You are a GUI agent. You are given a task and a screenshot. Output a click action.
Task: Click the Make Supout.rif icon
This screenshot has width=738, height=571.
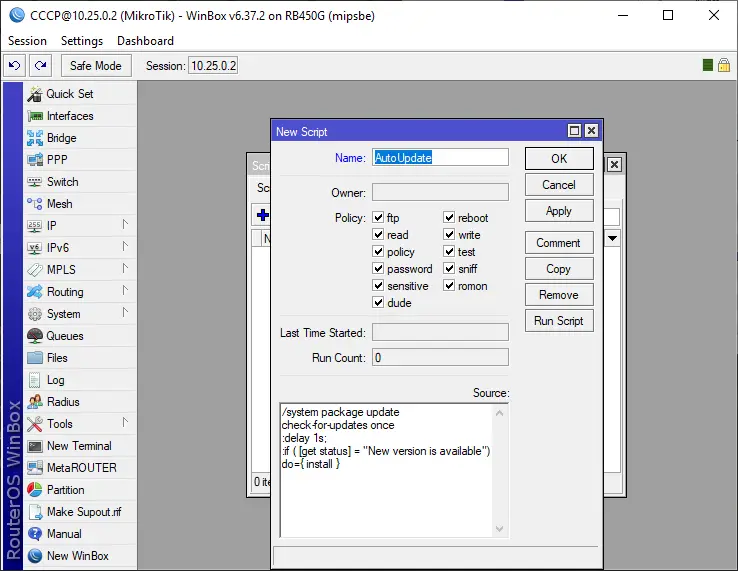(x=35, y=512)
